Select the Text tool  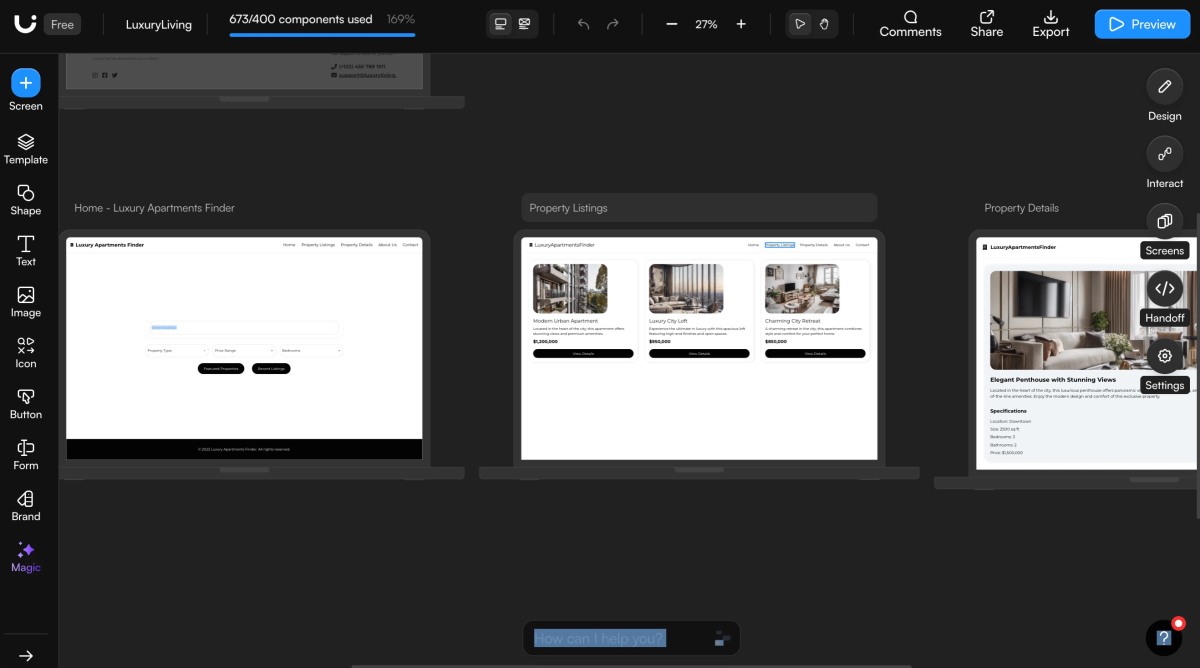pyautogui.click(x=26, y=250)
